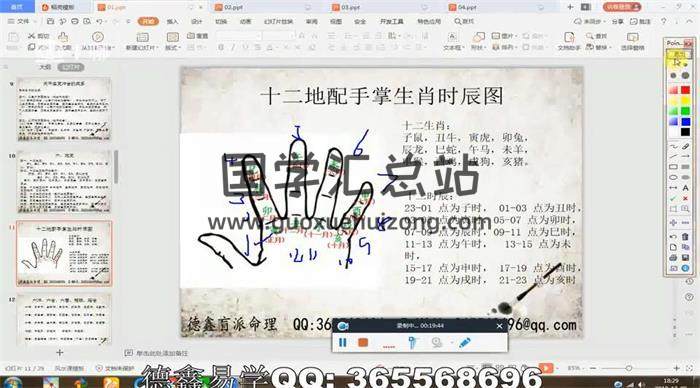Click the 文档助手 ribbon button
The height and width of the screenshot is (388, 700).
[568, 41]
